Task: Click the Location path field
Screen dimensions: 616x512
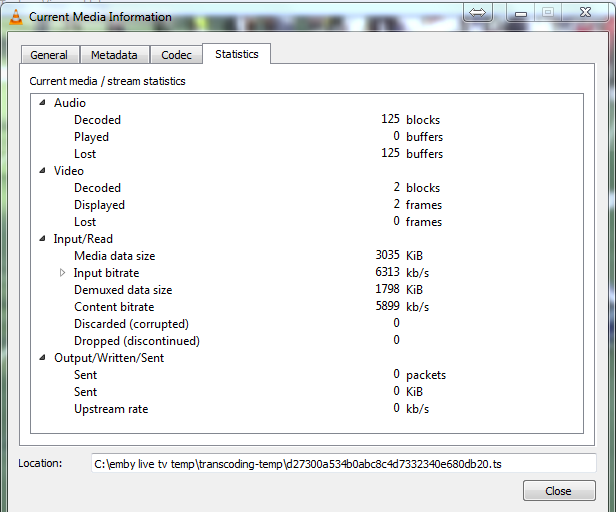Action: 344,464
